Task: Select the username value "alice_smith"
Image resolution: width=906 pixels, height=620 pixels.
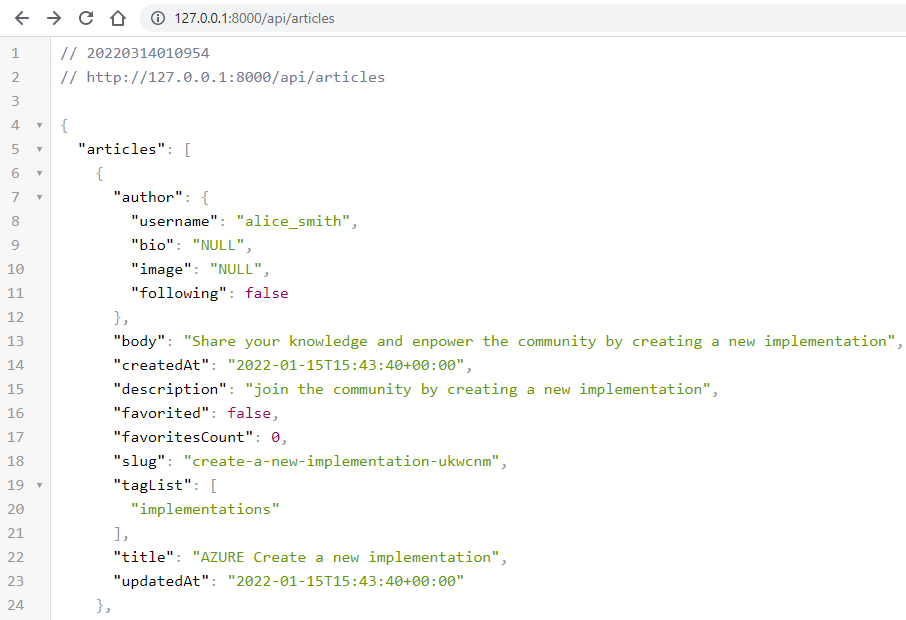Action: [293, 221]
